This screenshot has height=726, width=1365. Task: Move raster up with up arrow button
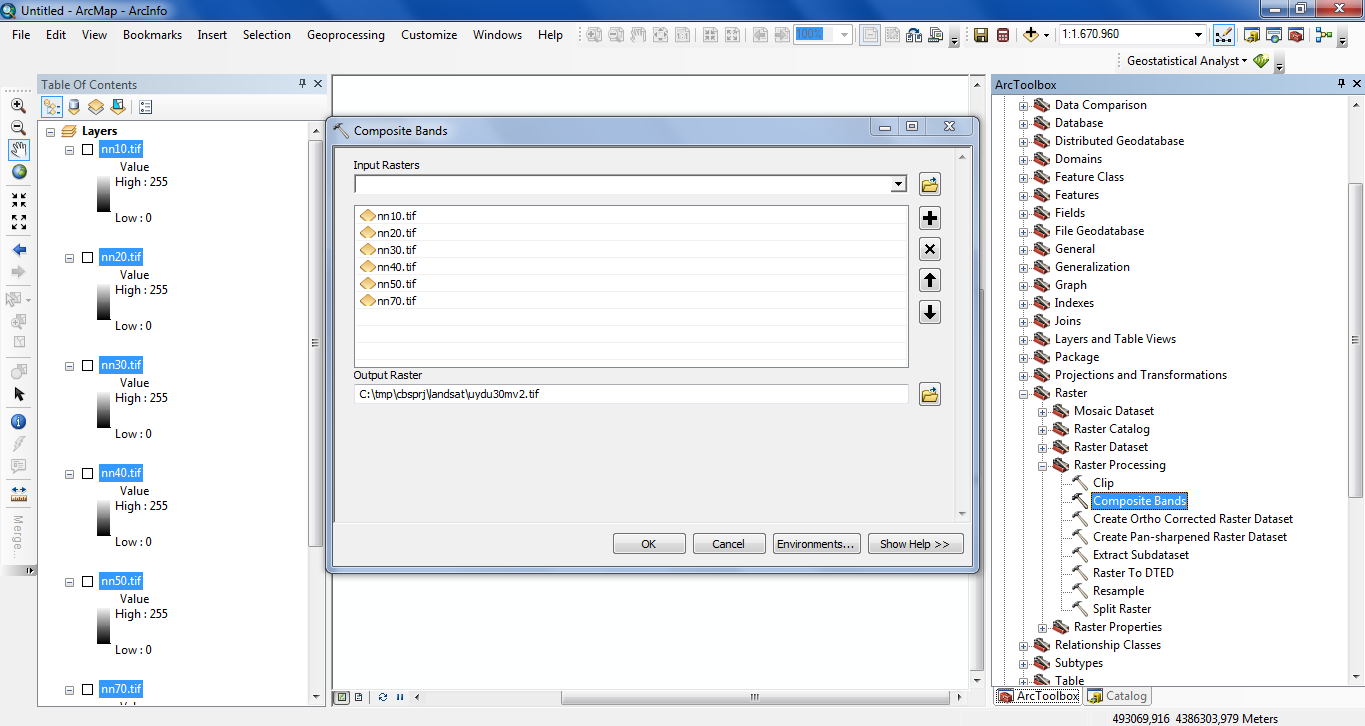tap(930, 281)
